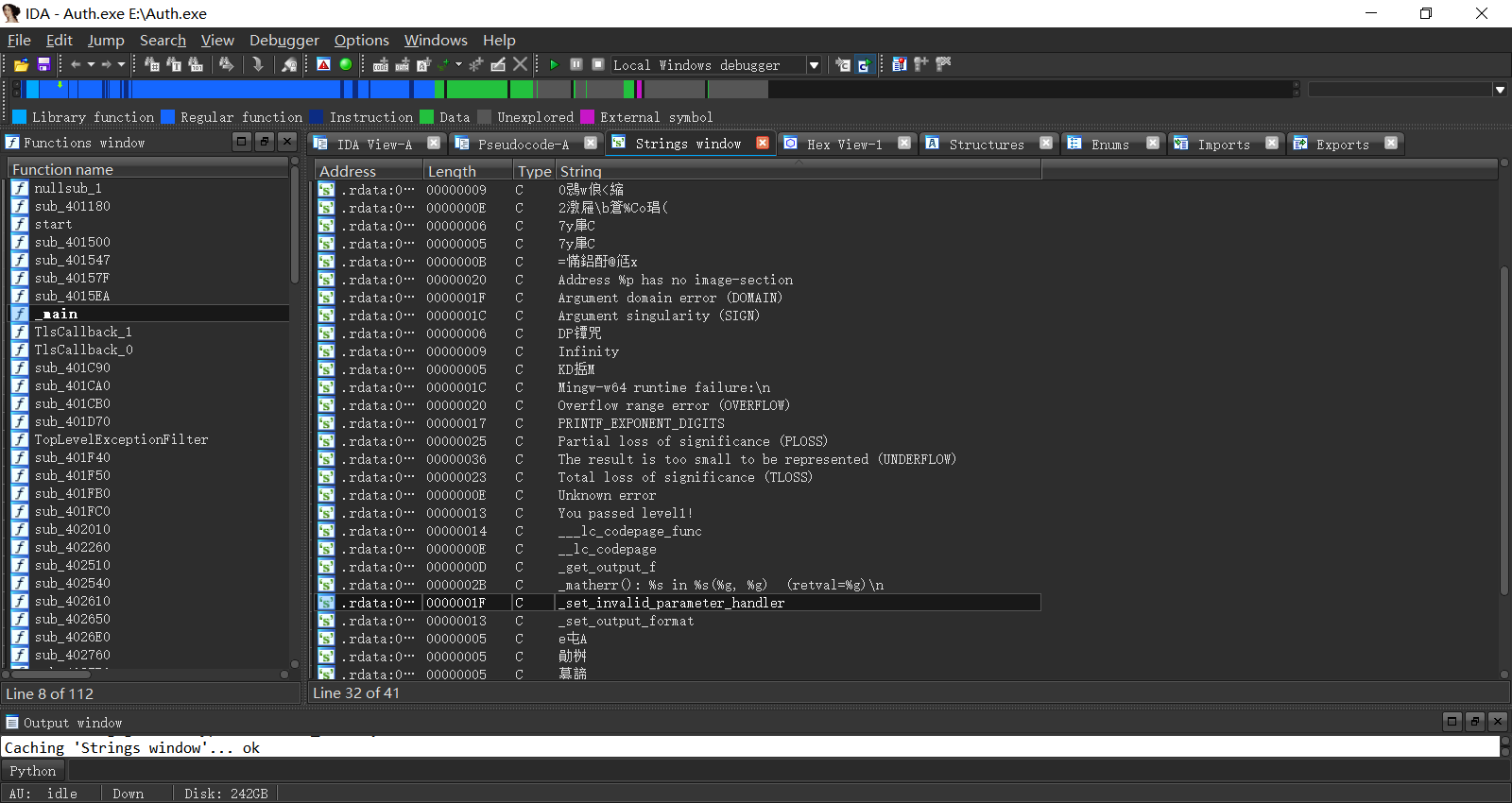Switch to the Structures tab
Image resolution: width=1512 pixels, height=803 pixels.
pyautogui.click(x=986, y=144)
